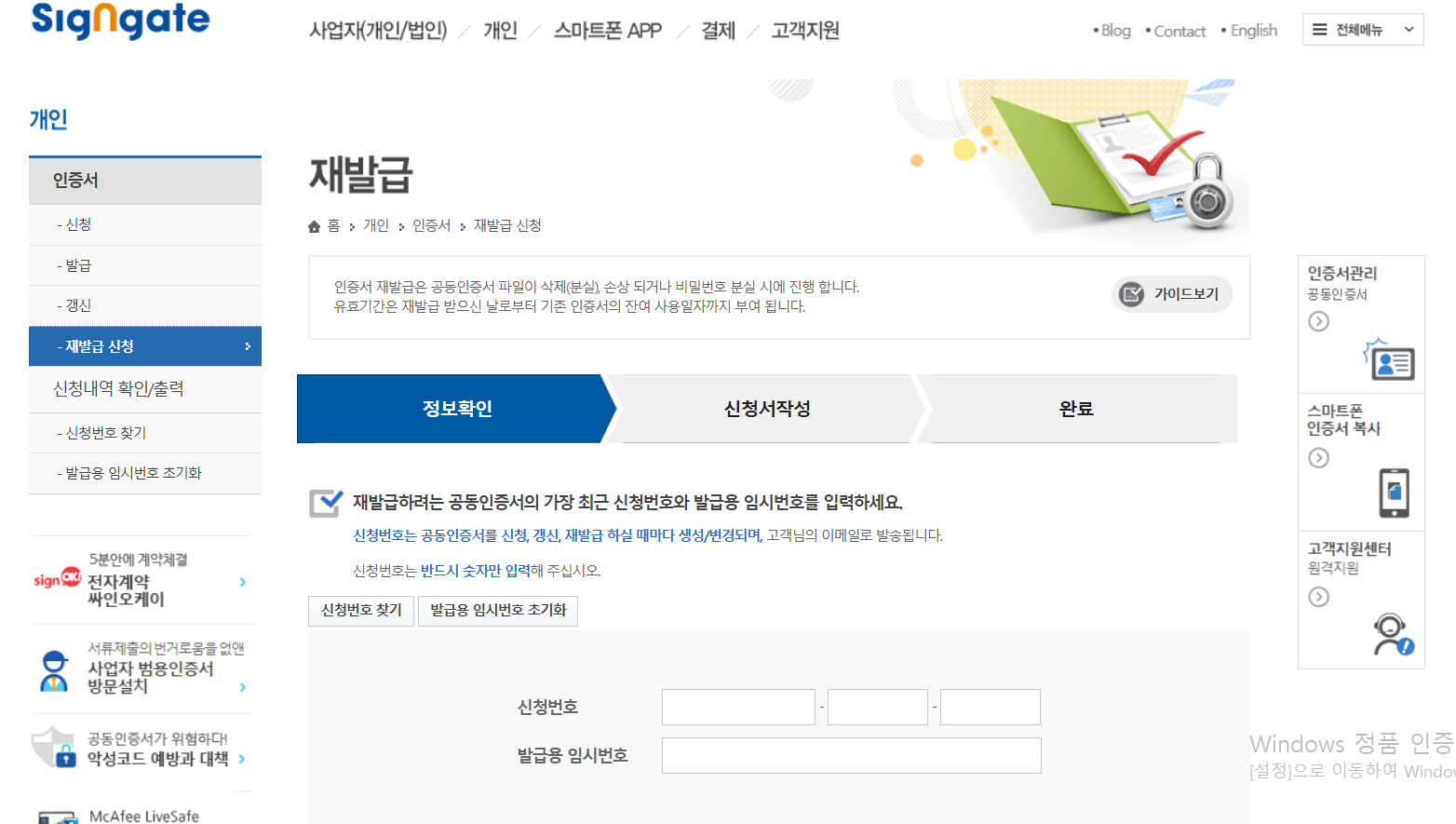Click 개인 in the breadcrumb
This screenshot has height=824, width=1456.
pyautogui.click(x=376, y=226)
